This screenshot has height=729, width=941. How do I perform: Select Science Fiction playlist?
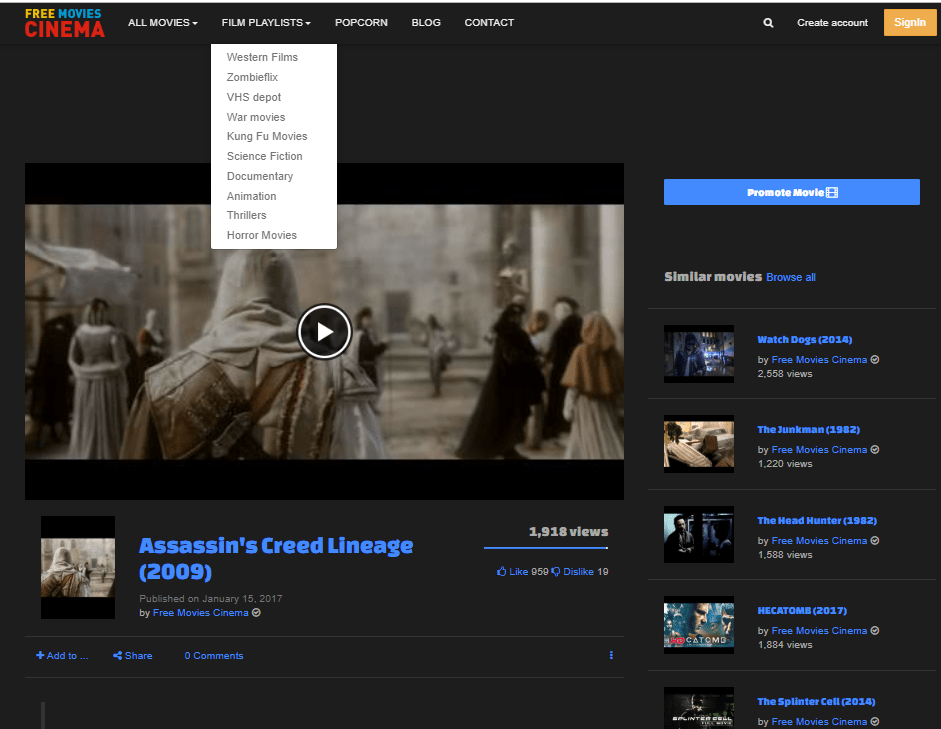pos(265,156)
